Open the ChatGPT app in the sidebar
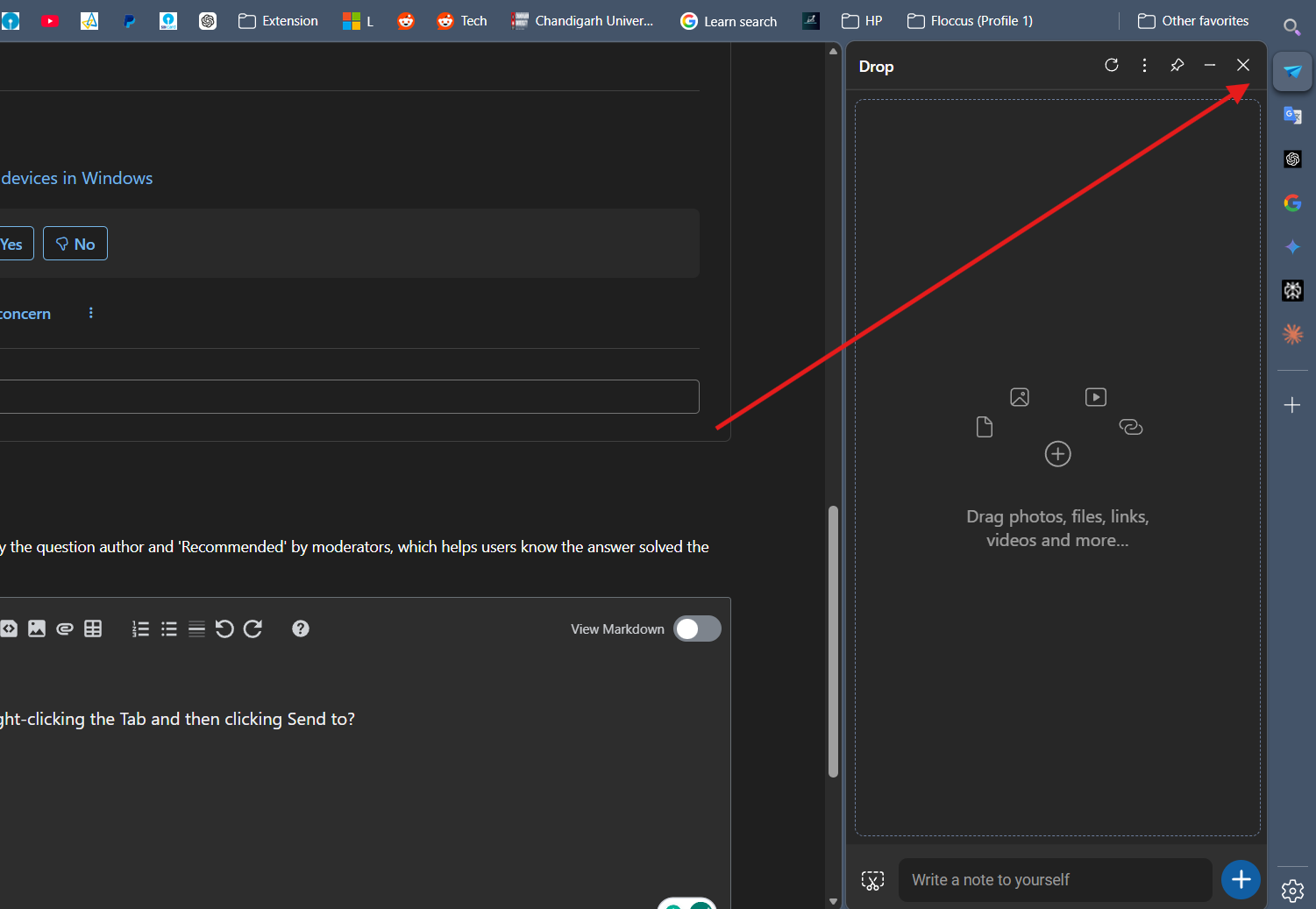Screen dimensions: 1316x909 [x=1292, y=159]
